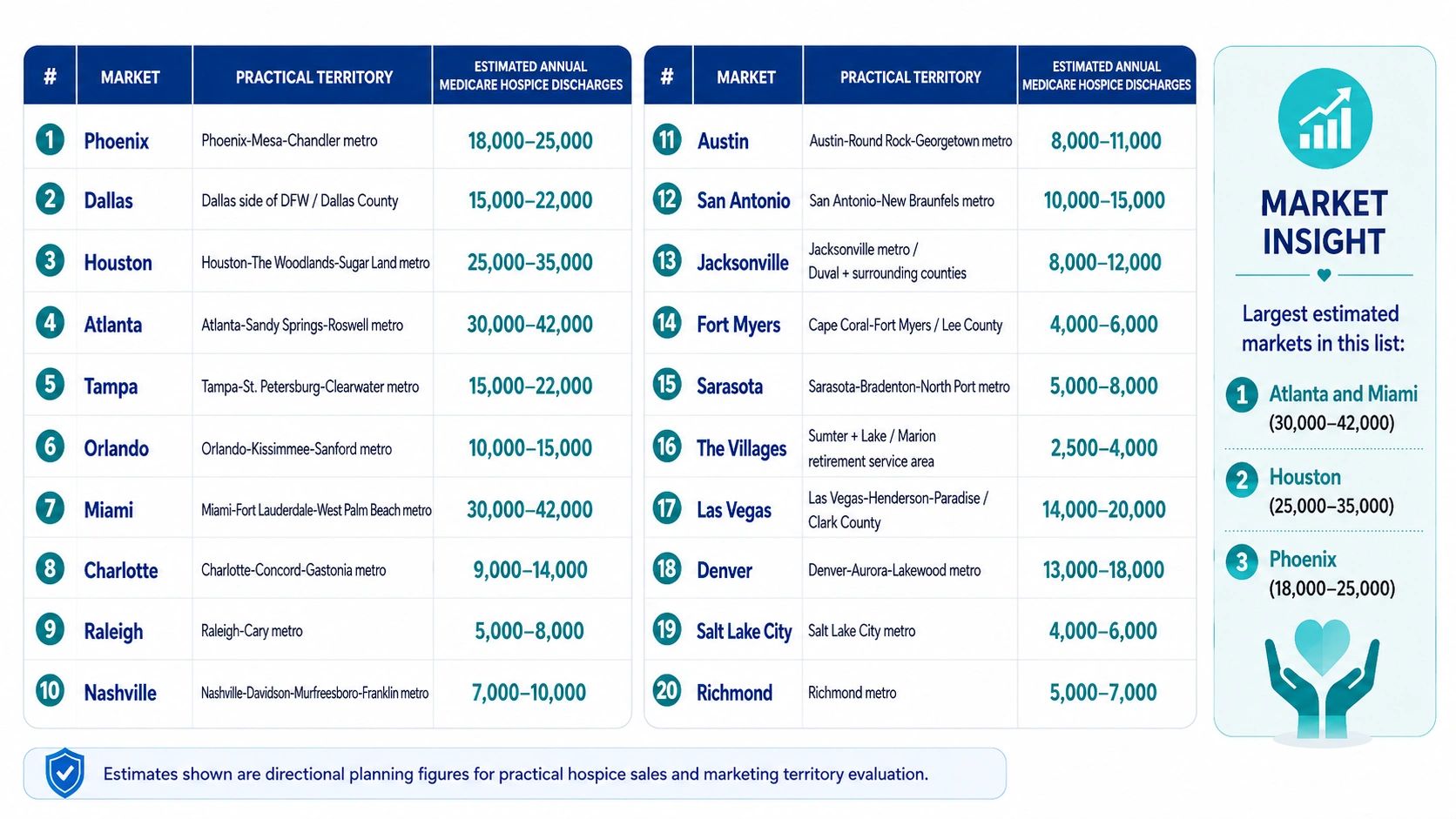Click the small heart divider under Market Insight

pos(1324,275)
